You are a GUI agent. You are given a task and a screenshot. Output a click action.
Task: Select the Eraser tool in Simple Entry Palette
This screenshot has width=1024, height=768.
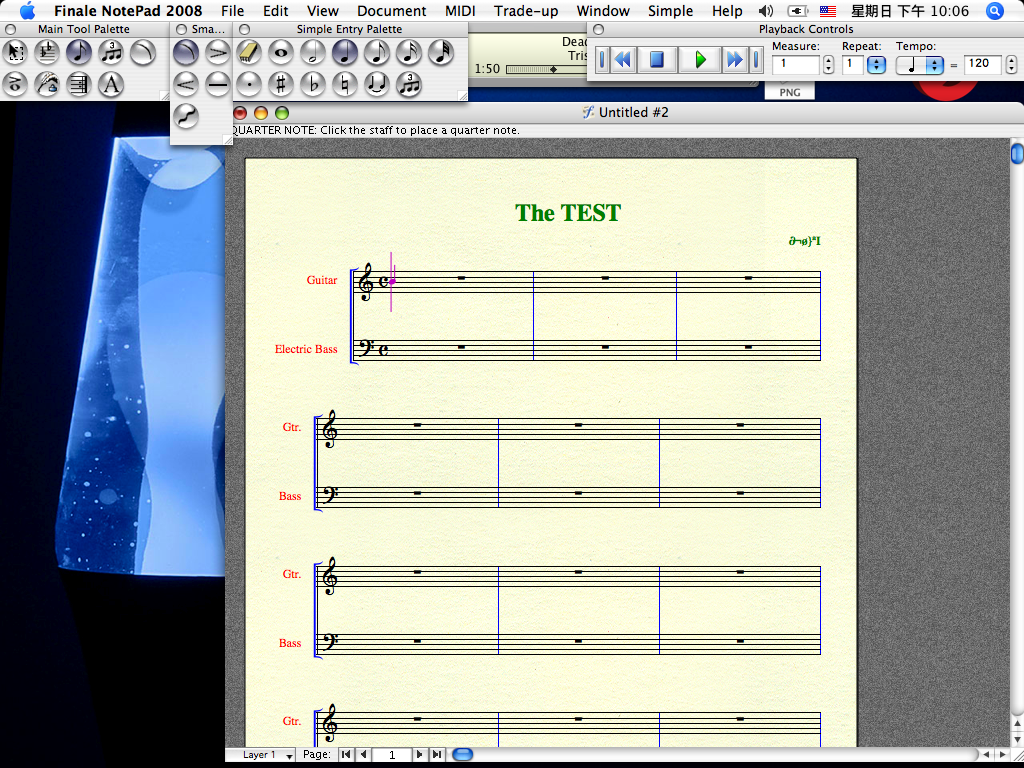pyautogui.click(x=249, y=52)
